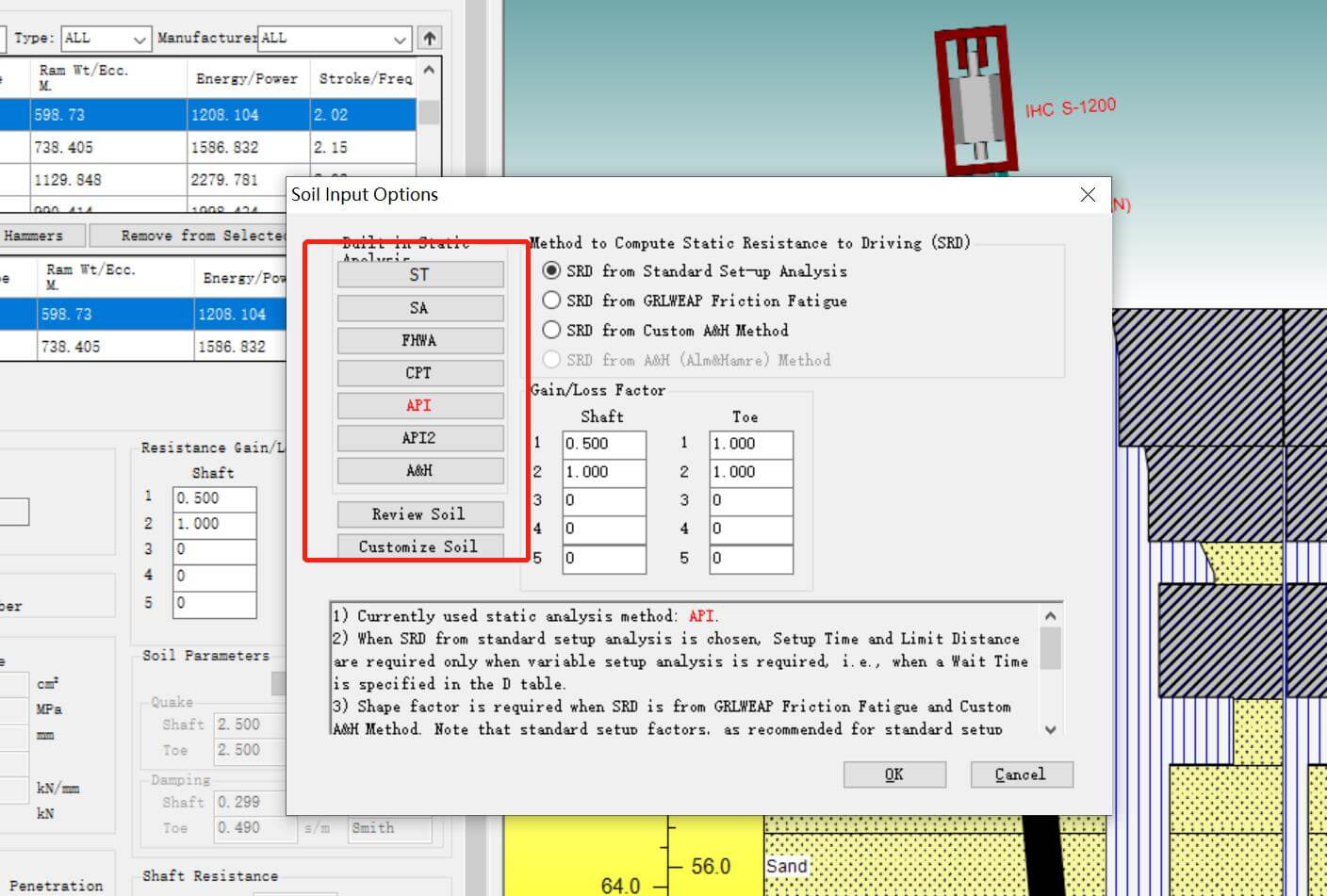Screen dimensions: 1327x896
Task: Click the Energy/Power column header in upper table
Action: 248,78
